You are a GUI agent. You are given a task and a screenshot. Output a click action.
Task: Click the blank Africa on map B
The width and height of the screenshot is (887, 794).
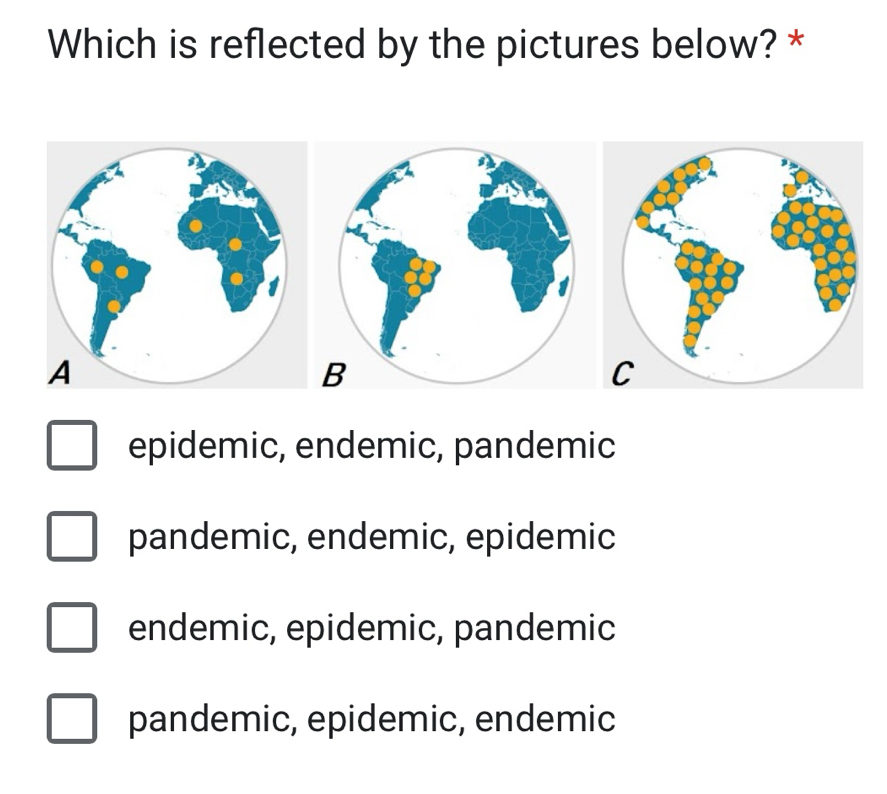pos(522,250)
